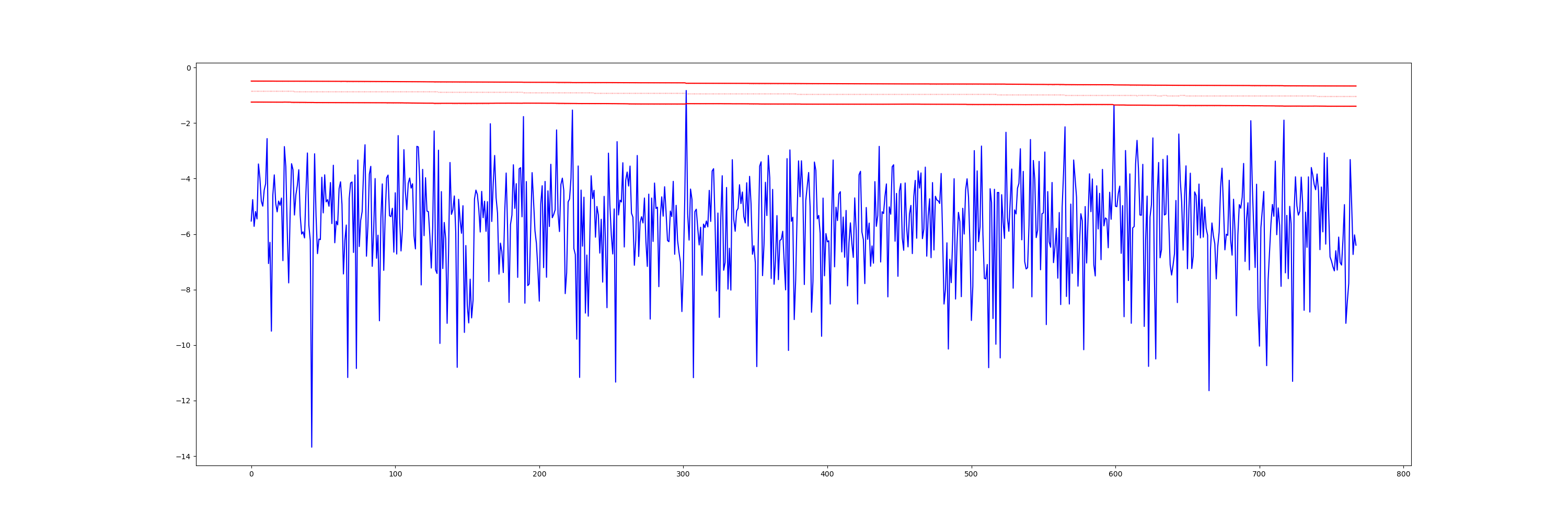Click the y-axis tick label 0
Viewport: 1568px width, 523px height.
click(188, 68)
